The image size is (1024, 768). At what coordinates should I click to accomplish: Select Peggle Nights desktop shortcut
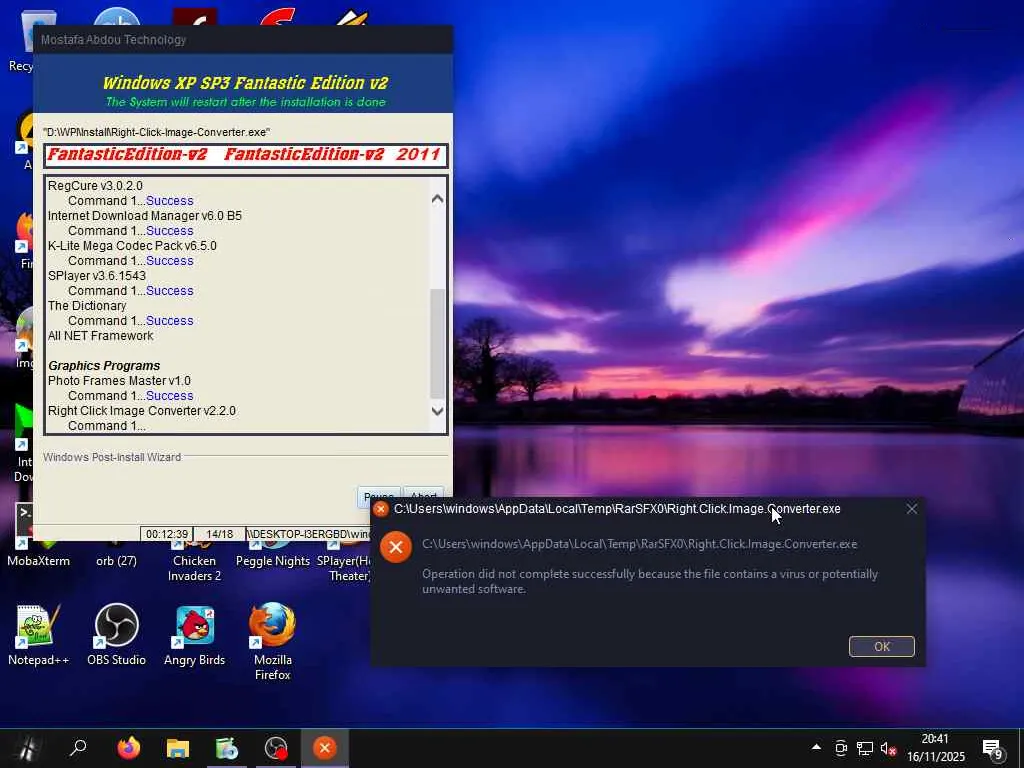click(273, 555)
